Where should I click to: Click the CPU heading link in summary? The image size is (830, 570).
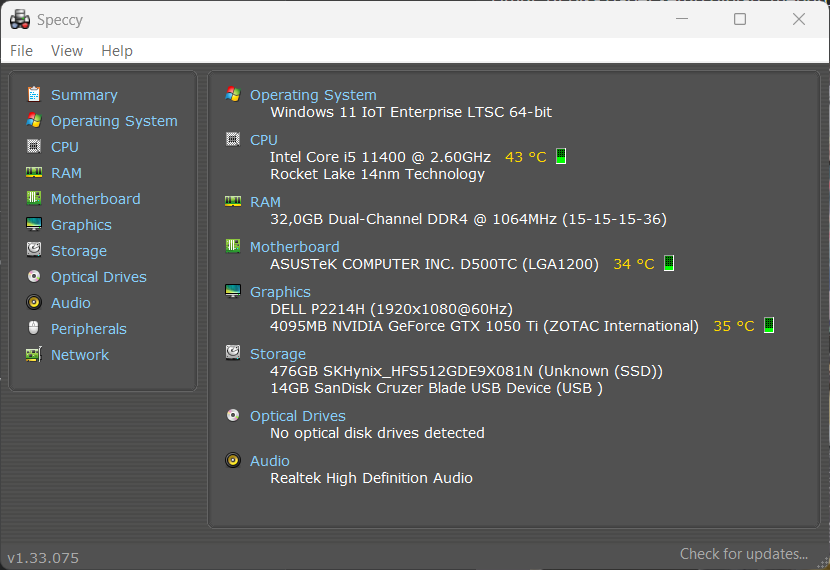tap(264, 140)
